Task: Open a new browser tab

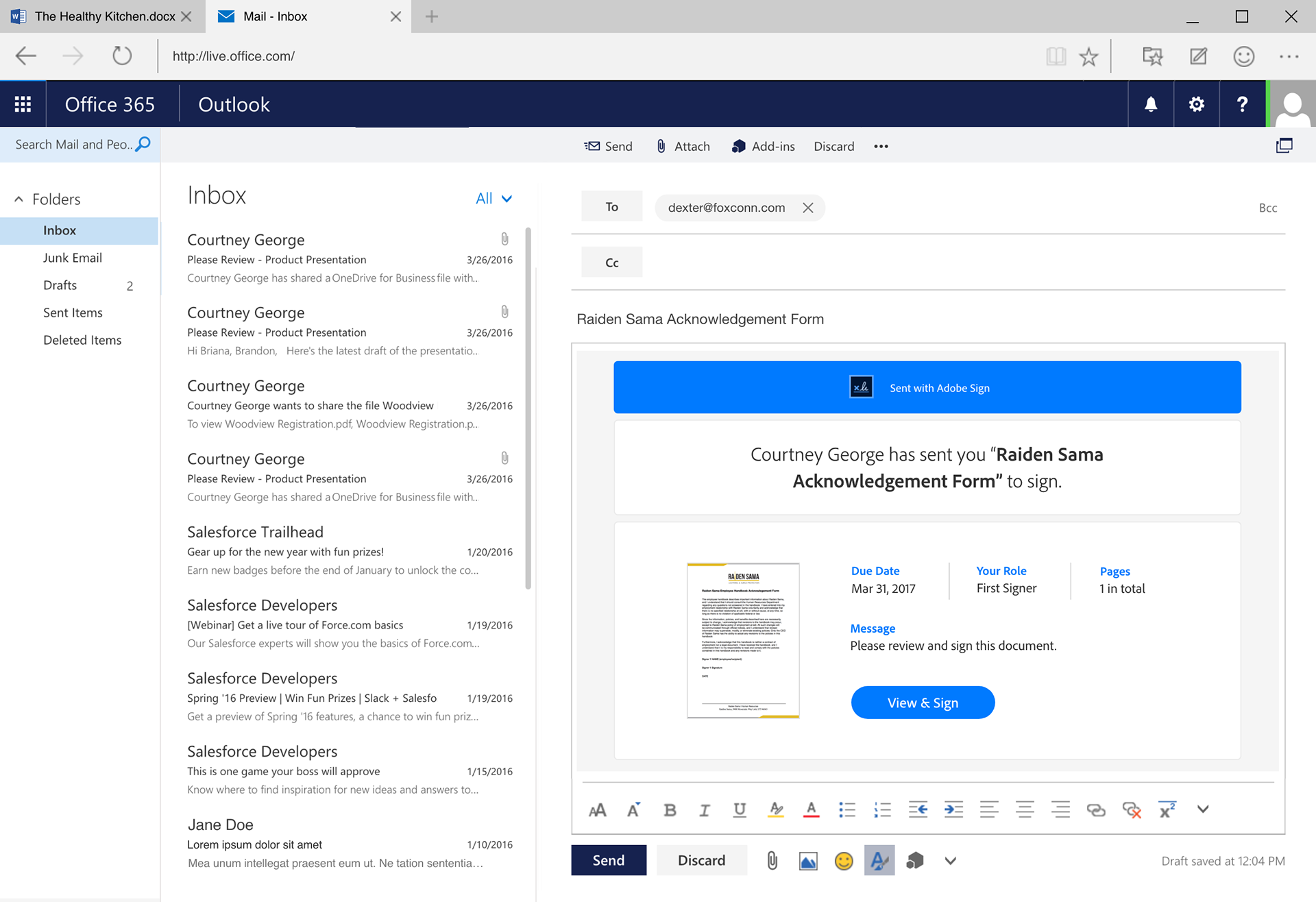Action: pyautogui.click(x=431, y=16)
